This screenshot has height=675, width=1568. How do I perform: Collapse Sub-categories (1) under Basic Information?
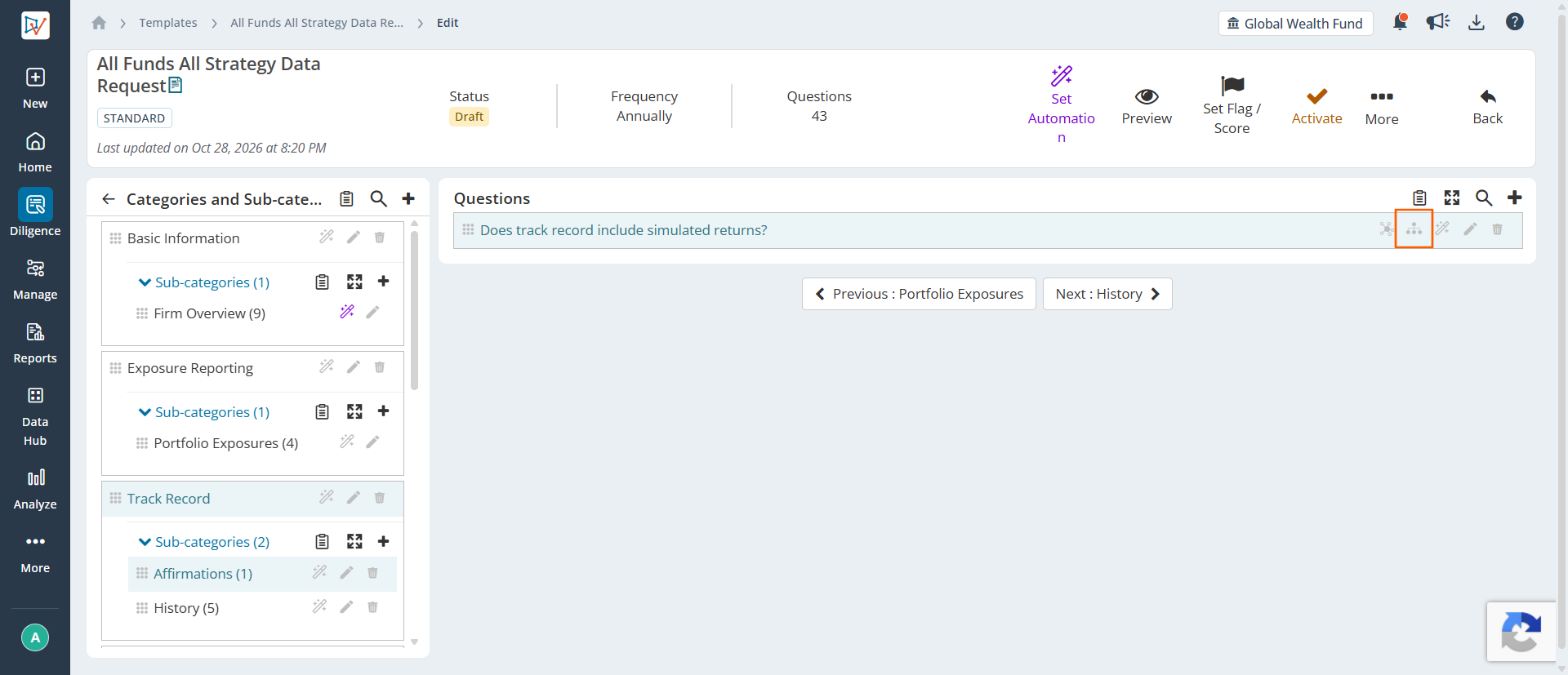tap(203, 282)
